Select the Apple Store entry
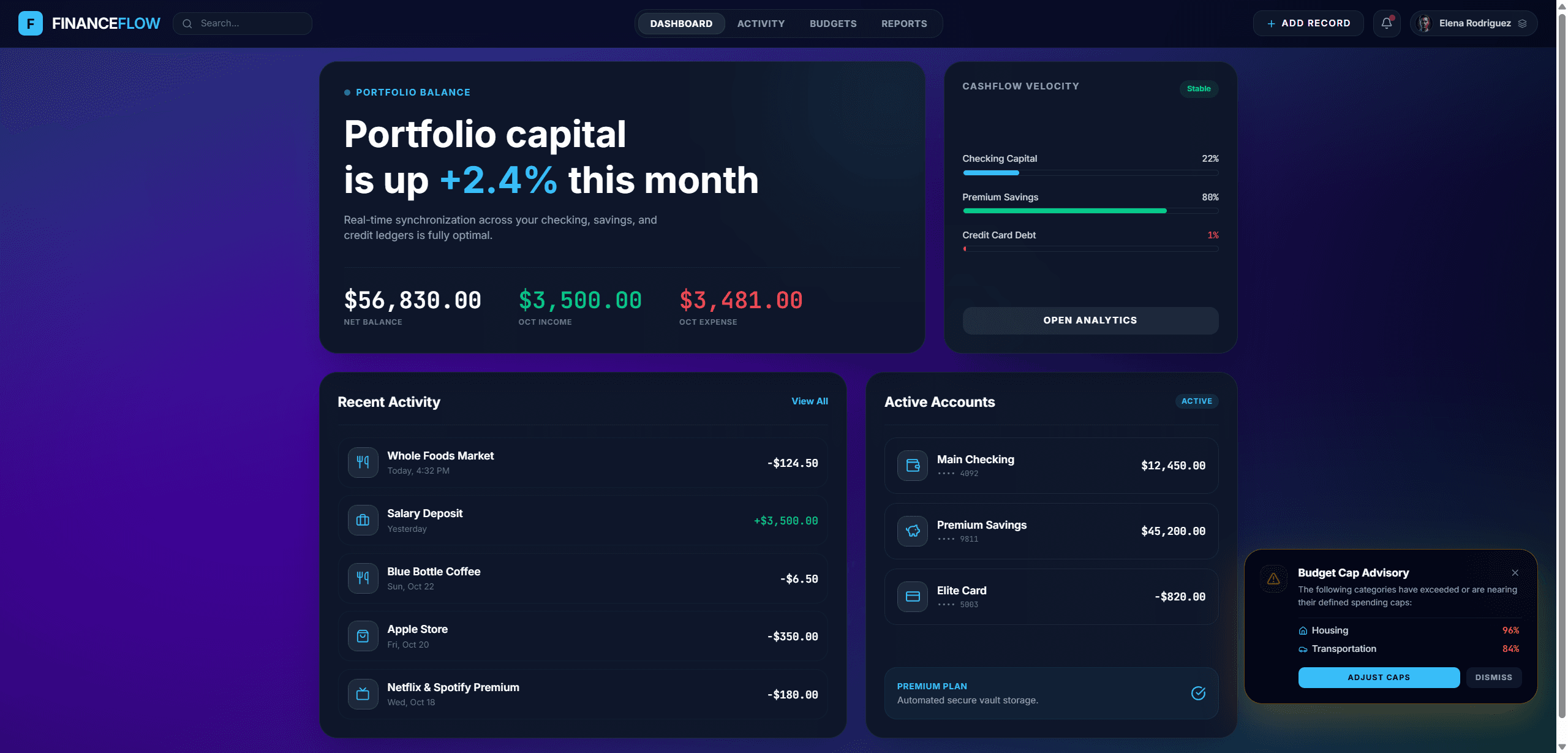This screenshot has height=753, width=1568. 582,636
